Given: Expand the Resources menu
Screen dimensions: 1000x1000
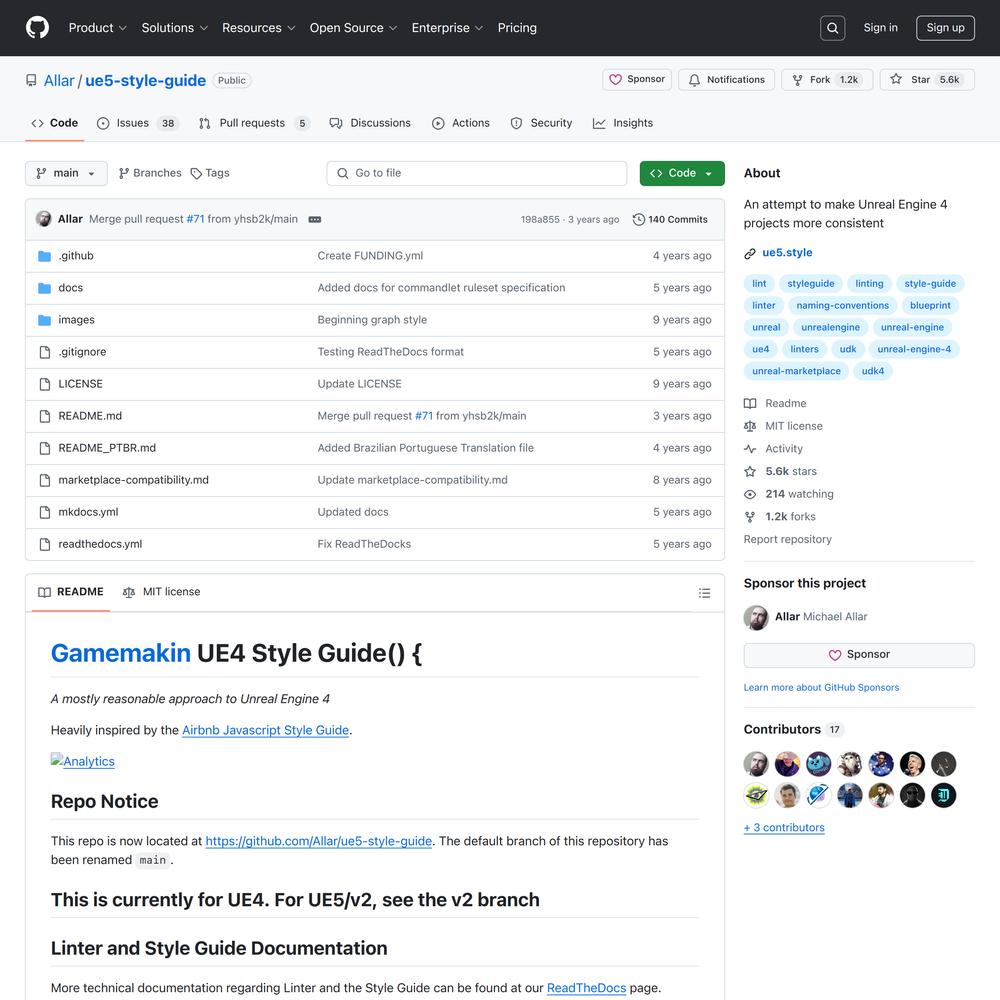Looking at the screenshot, I should tap(258, 28).
